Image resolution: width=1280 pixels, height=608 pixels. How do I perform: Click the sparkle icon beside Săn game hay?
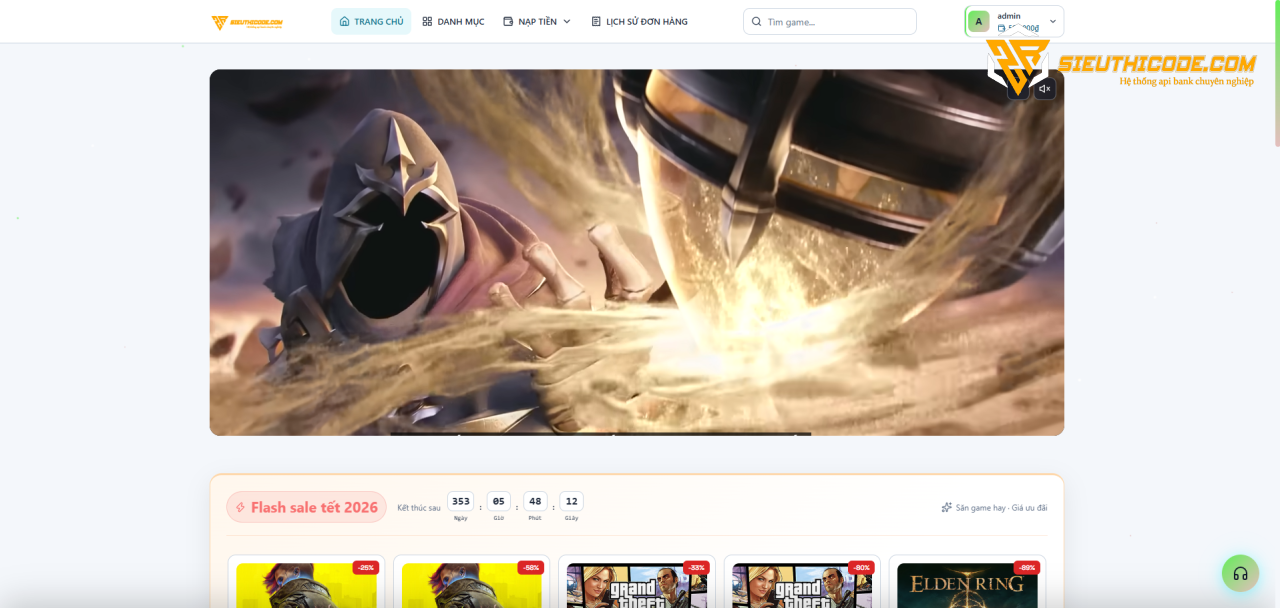click(946, 507)
